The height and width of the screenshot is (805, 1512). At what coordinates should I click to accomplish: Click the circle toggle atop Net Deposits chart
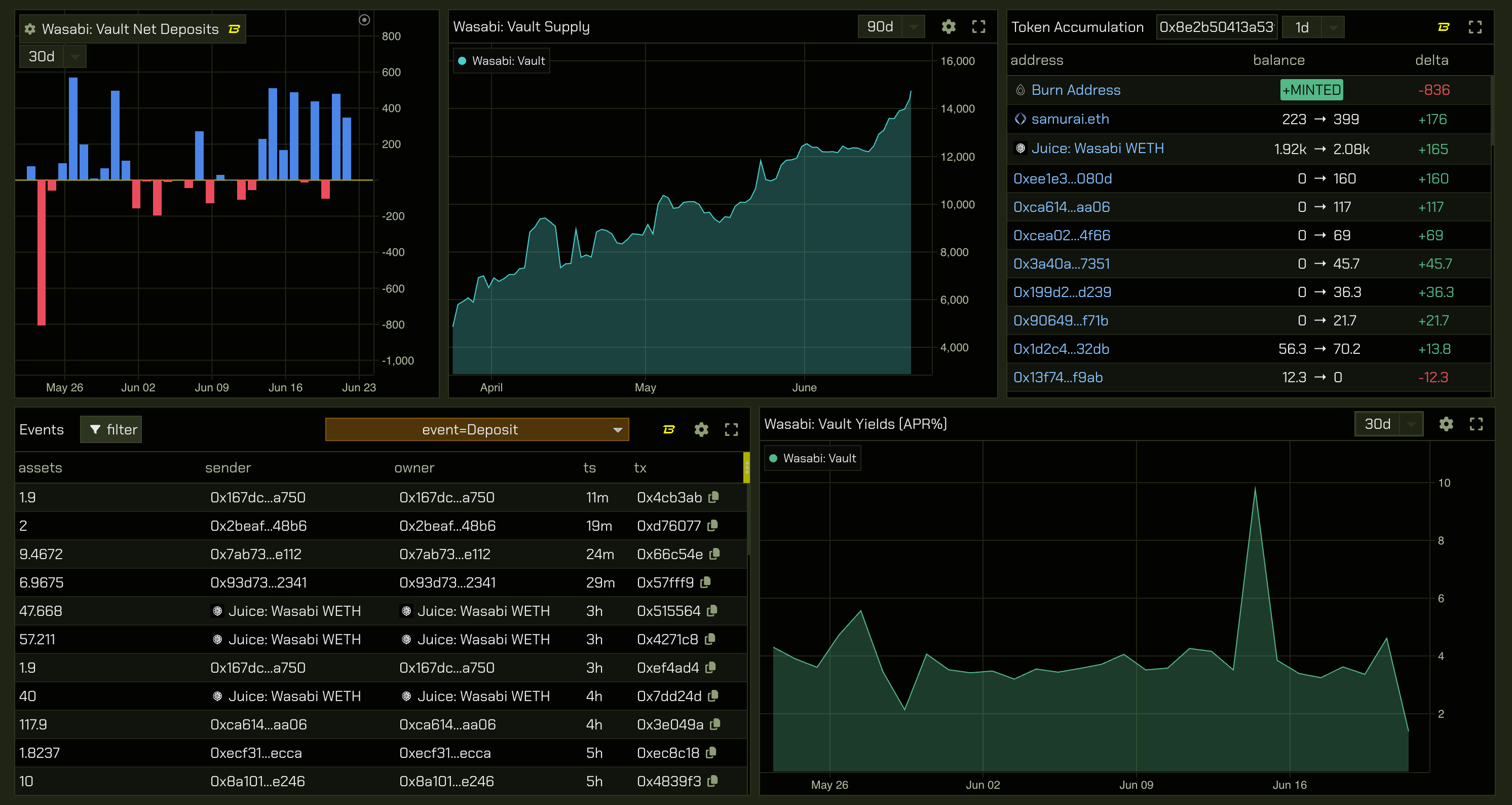coord(364,21)
